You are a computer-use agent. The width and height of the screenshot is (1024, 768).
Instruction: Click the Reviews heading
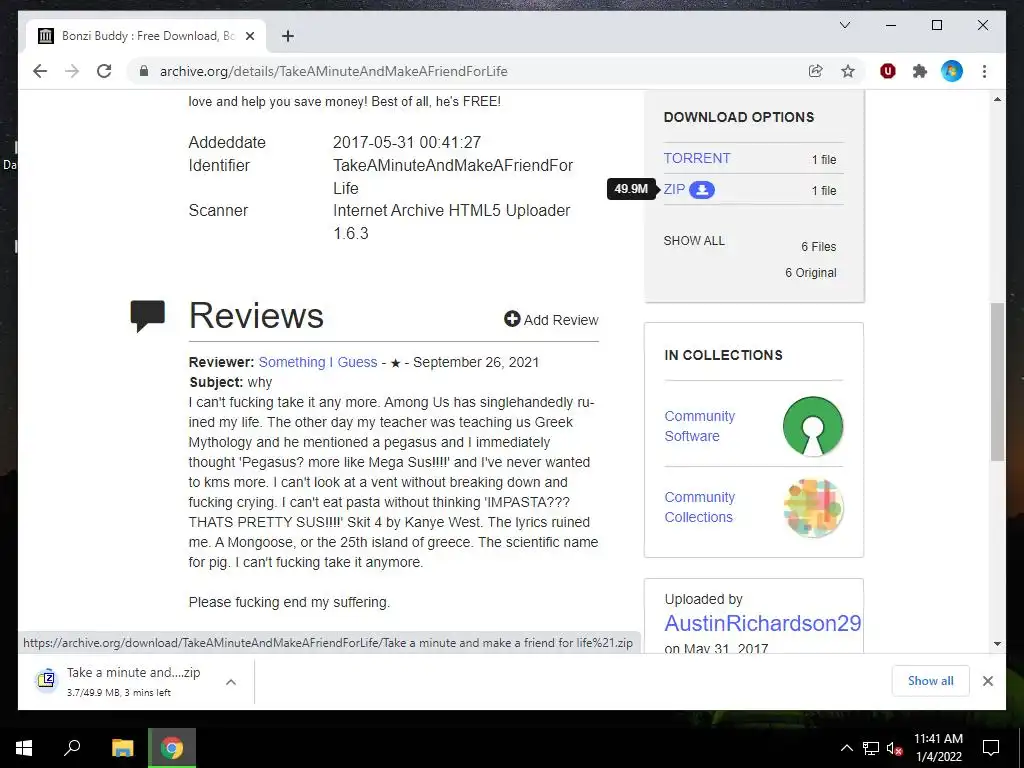coord(256,315)
